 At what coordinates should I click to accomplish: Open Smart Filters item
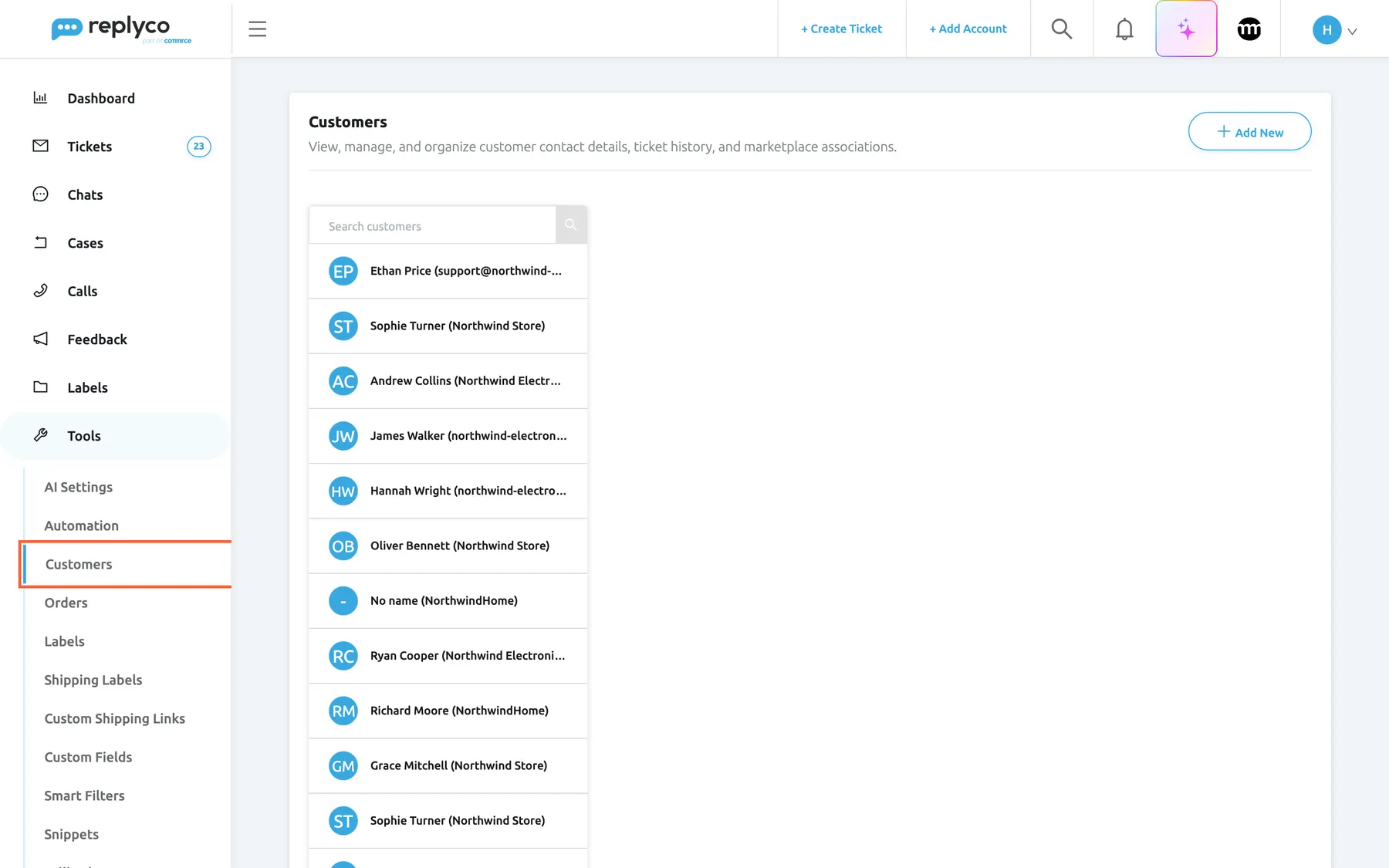[85, 795]
